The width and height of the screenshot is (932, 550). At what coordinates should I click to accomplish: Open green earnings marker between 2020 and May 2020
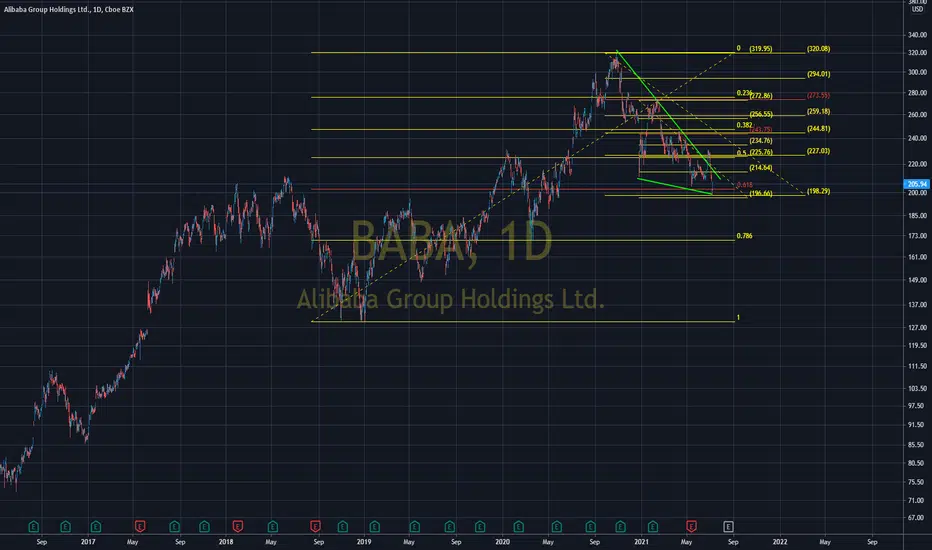point(519,526)
